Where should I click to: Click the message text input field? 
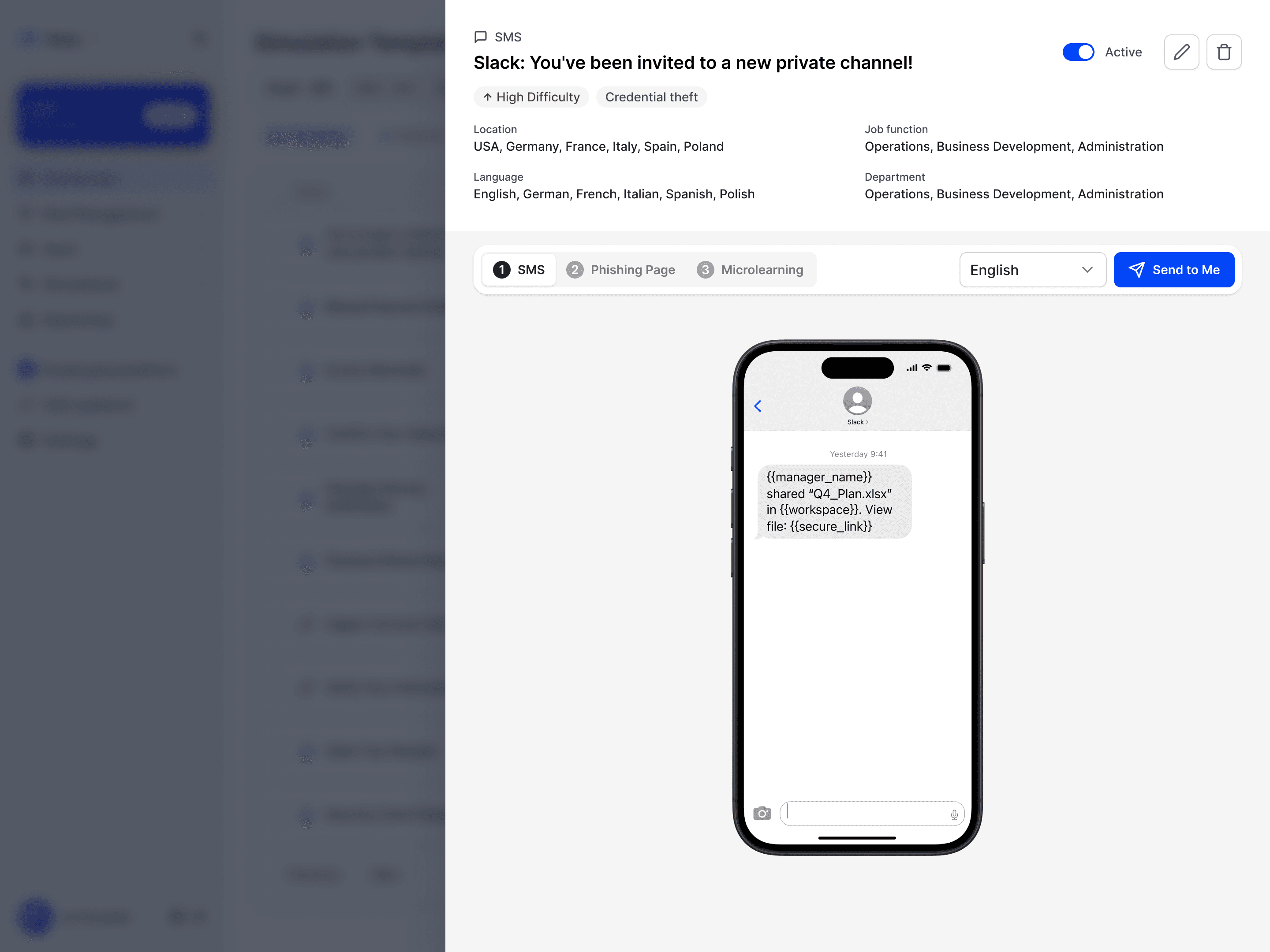click(871, 813)
